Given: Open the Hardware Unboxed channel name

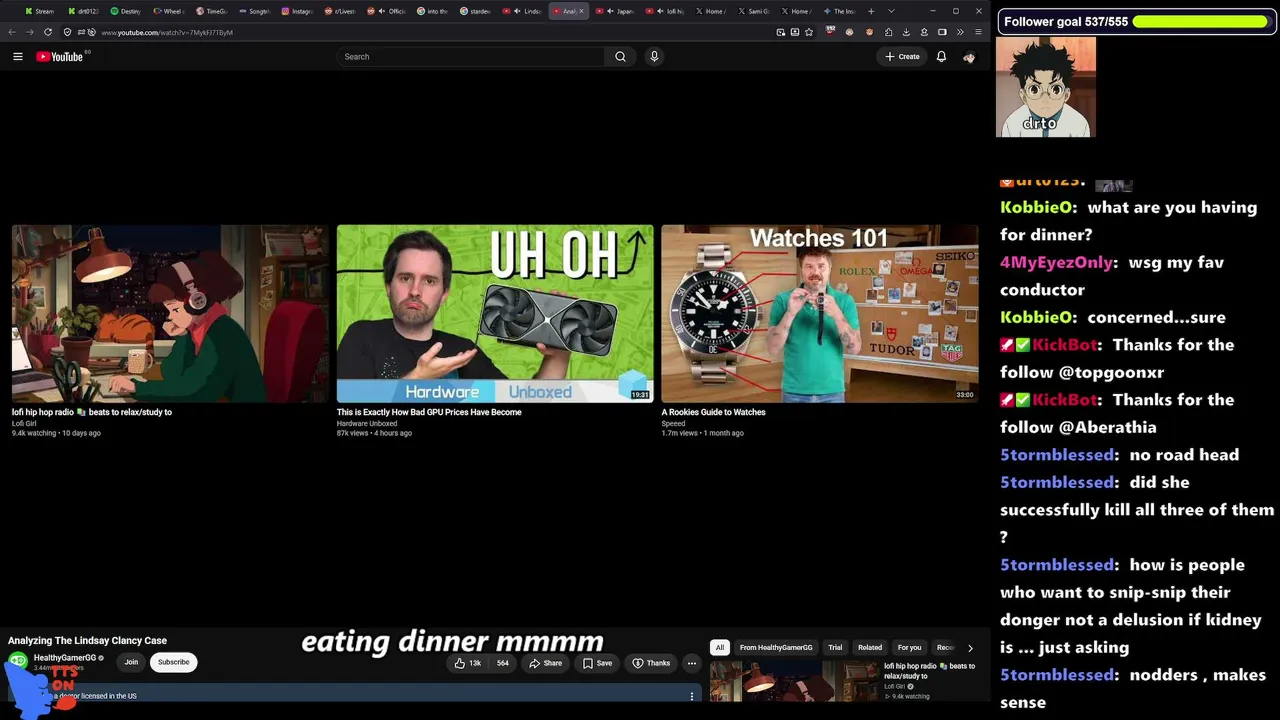Looking at the screenshot, I should coord(367,423).
